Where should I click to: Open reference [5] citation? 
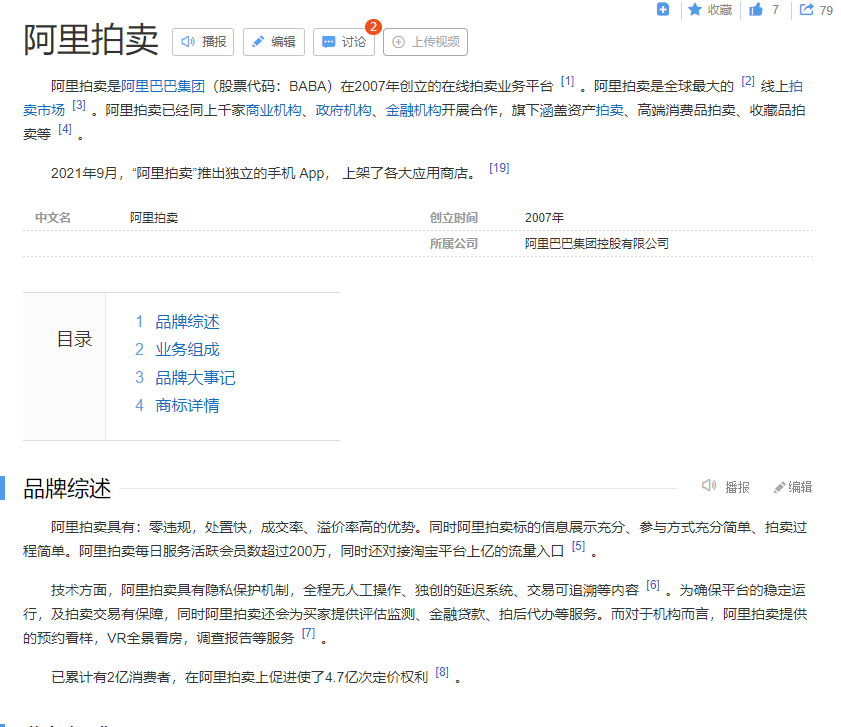point(578,546)
